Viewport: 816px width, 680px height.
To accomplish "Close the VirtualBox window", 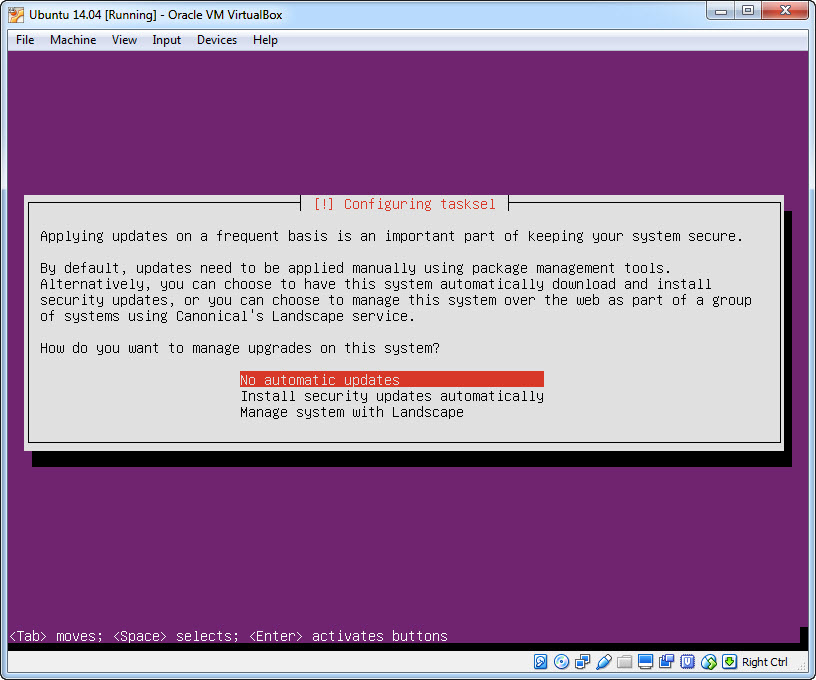I will [785, 11].
